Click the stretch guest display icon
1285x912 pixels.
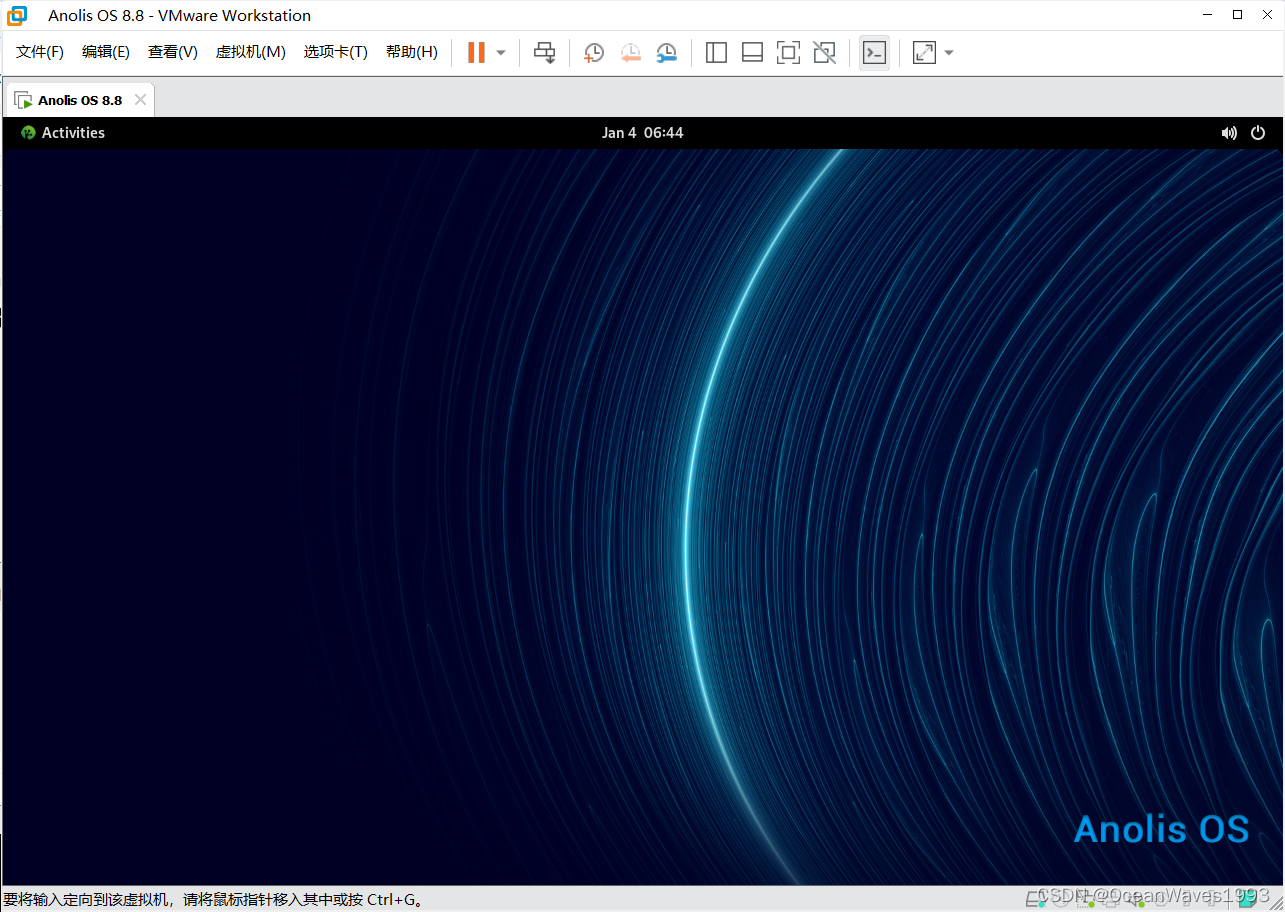coord(924,52)
